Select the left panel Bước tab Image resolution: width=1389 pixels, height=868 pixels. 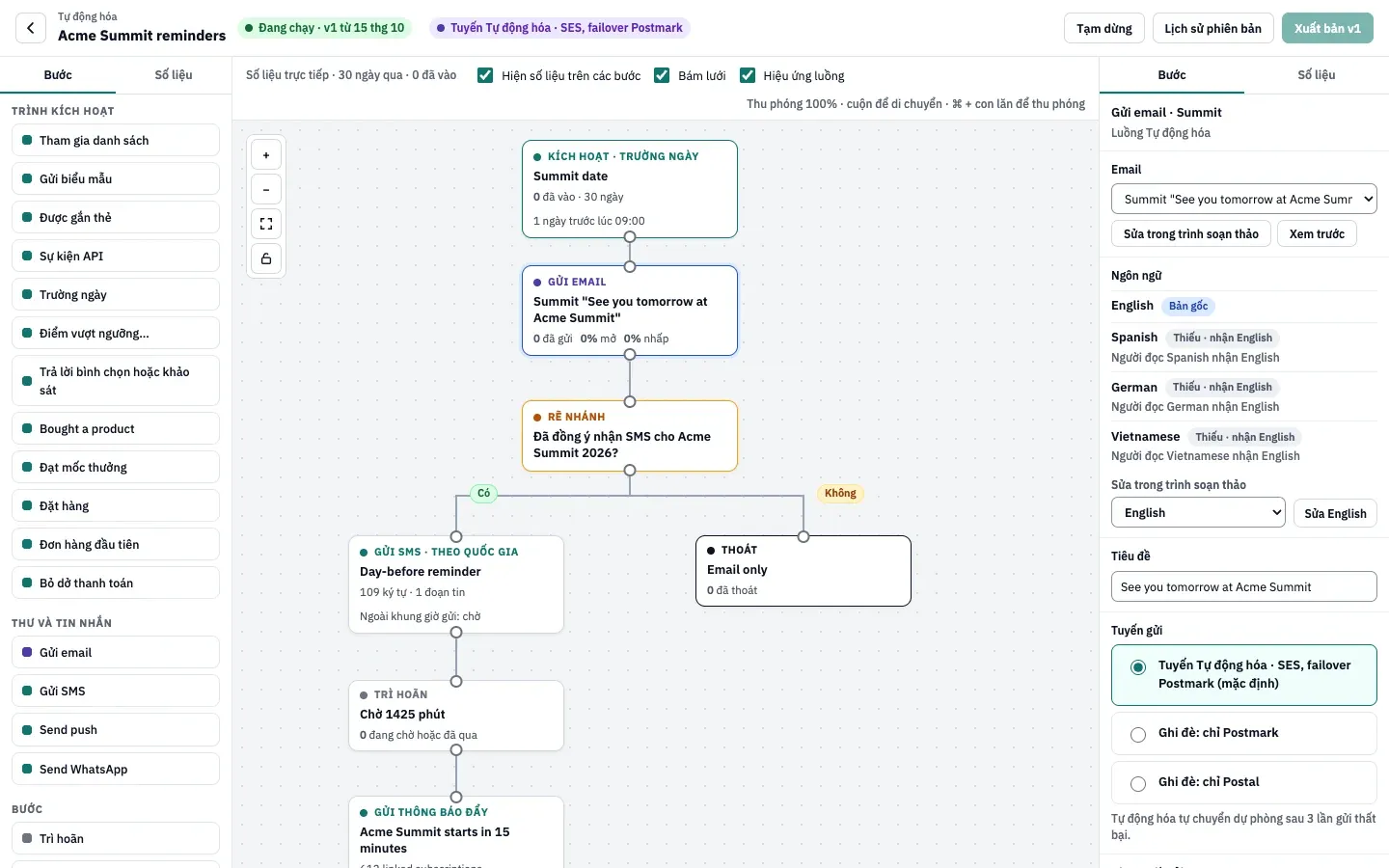click(x=58, y=75)
